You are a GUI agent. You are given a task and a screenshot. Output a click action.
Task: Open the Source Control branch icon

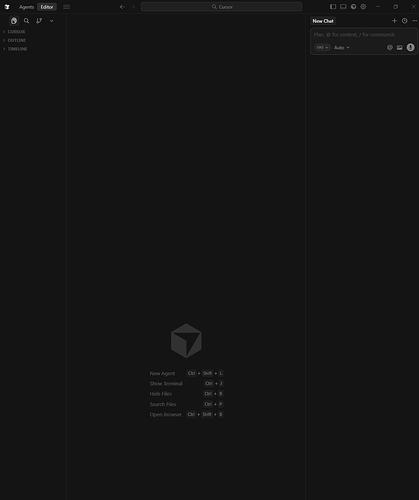coord(39,21)
